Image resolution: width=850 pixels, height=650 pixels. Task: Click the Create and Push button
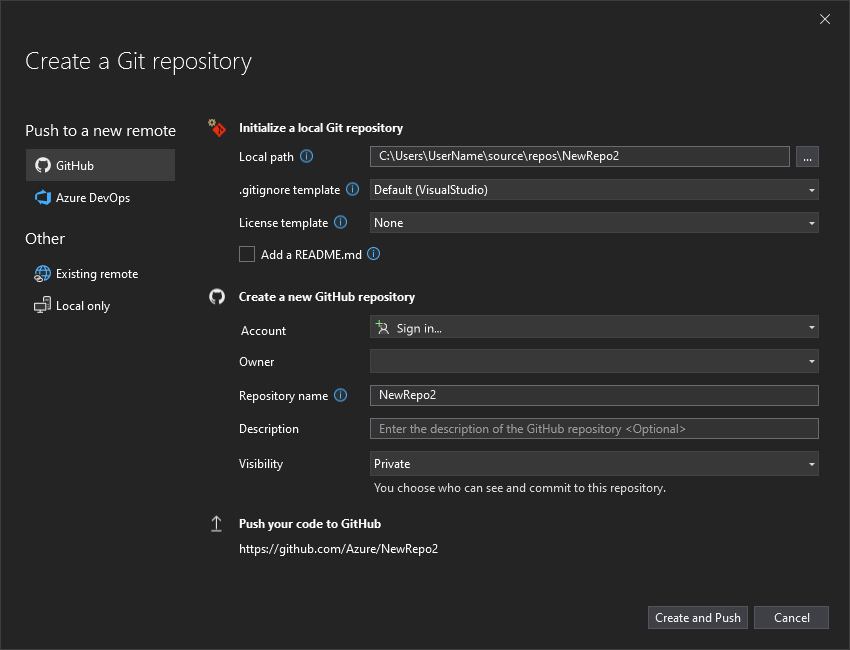tap(697, 617)
